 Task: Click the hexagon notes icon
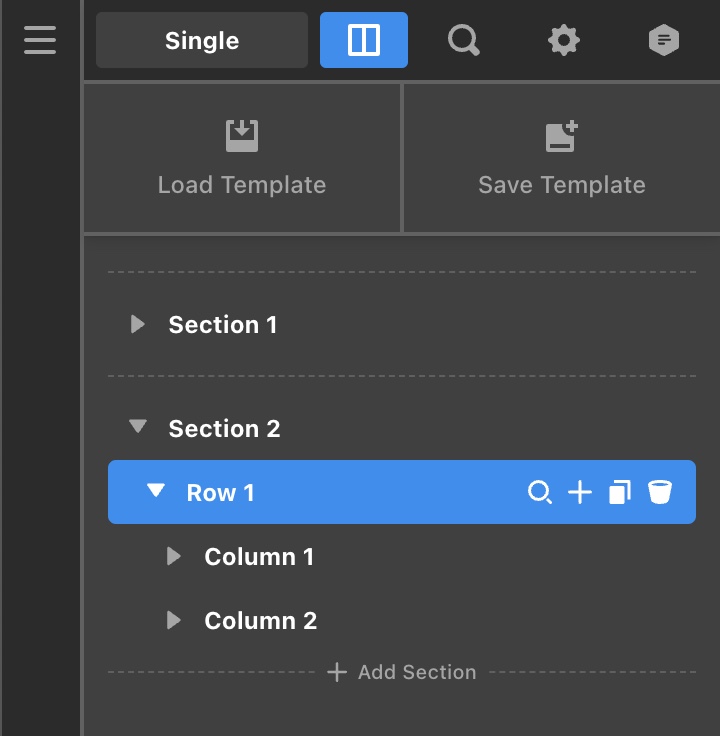point(664,40)
